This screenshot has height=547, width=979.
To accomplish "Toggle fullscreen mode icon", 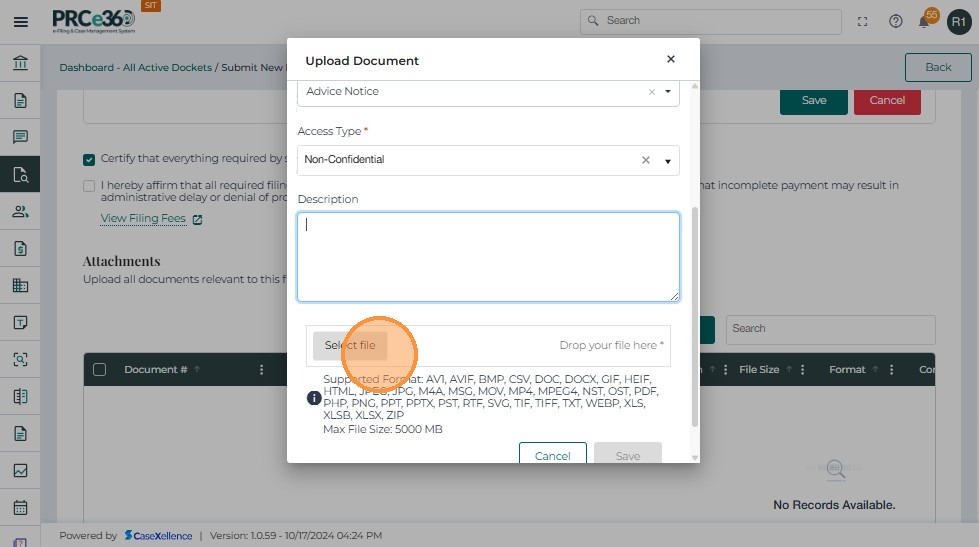I will (x=863, y=21).
